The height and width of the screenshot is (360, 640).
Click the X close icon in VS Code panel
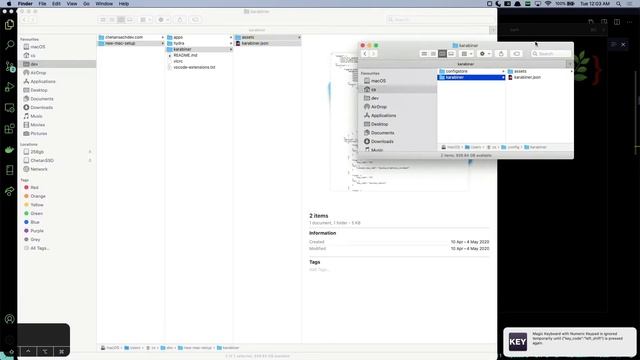[623, 44]
